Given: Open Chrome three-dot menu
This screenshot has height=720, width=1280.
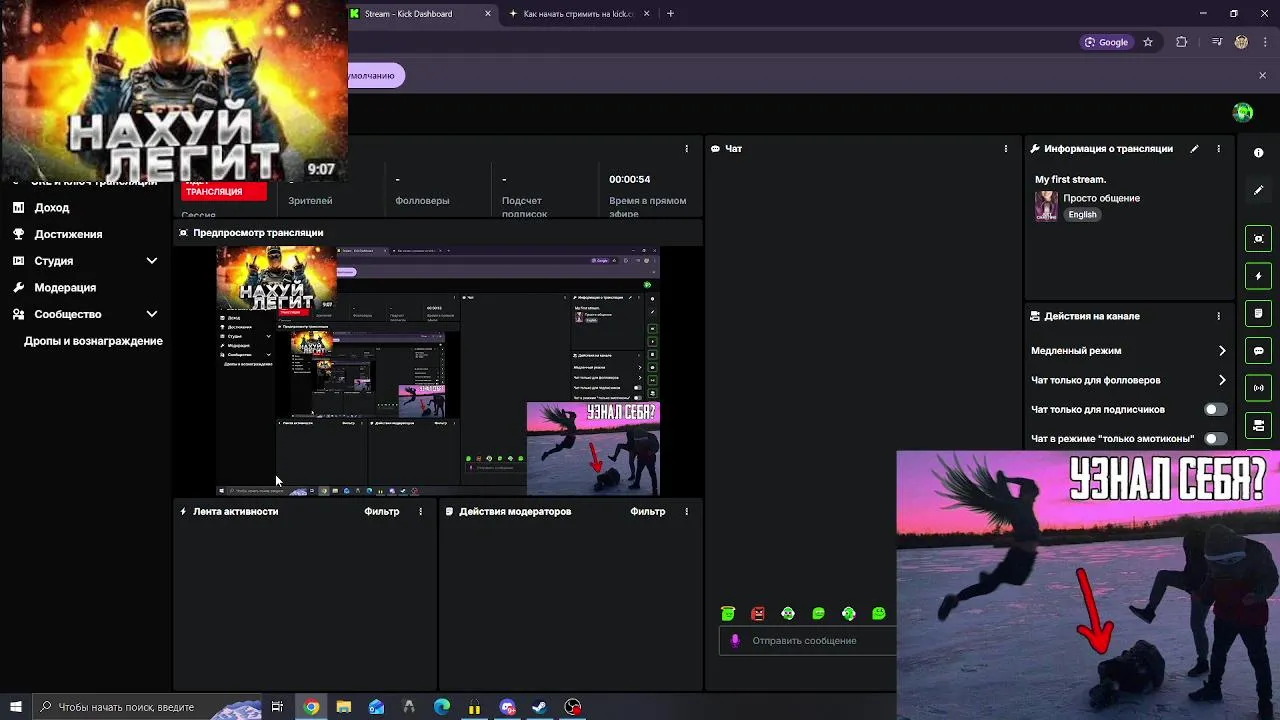Looking at the screenshot, I should 1266,42.
